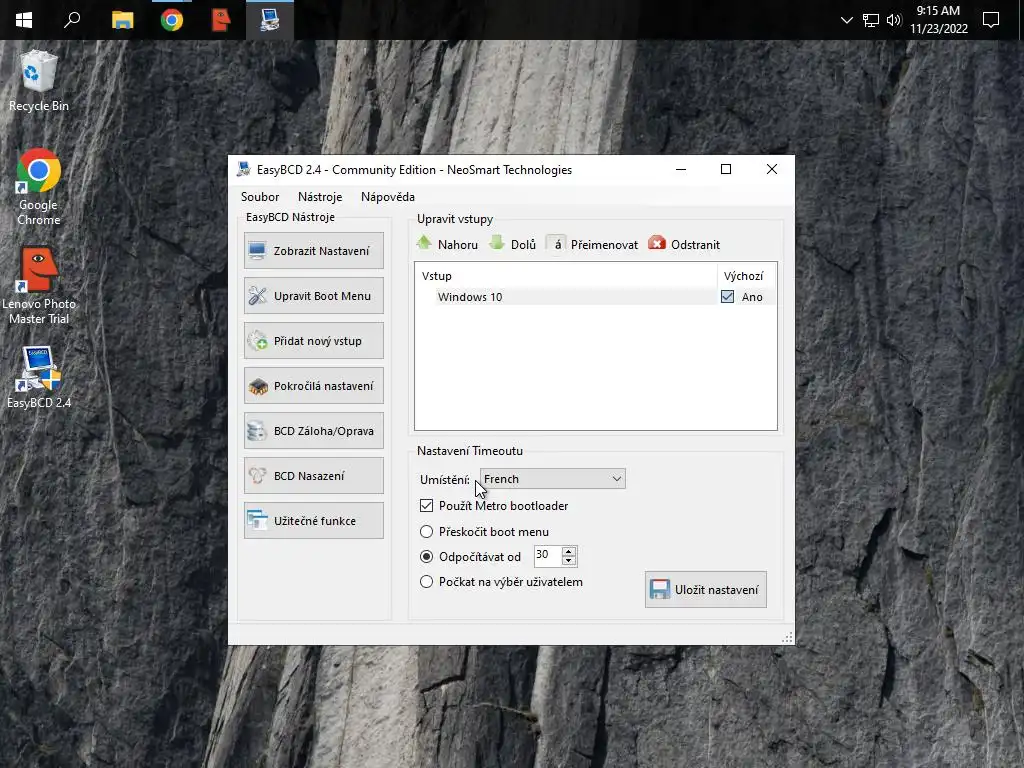Click EasyBCD taskbar icon
1024x768 pixels.
pyautogui.click(x=270, y=20)
